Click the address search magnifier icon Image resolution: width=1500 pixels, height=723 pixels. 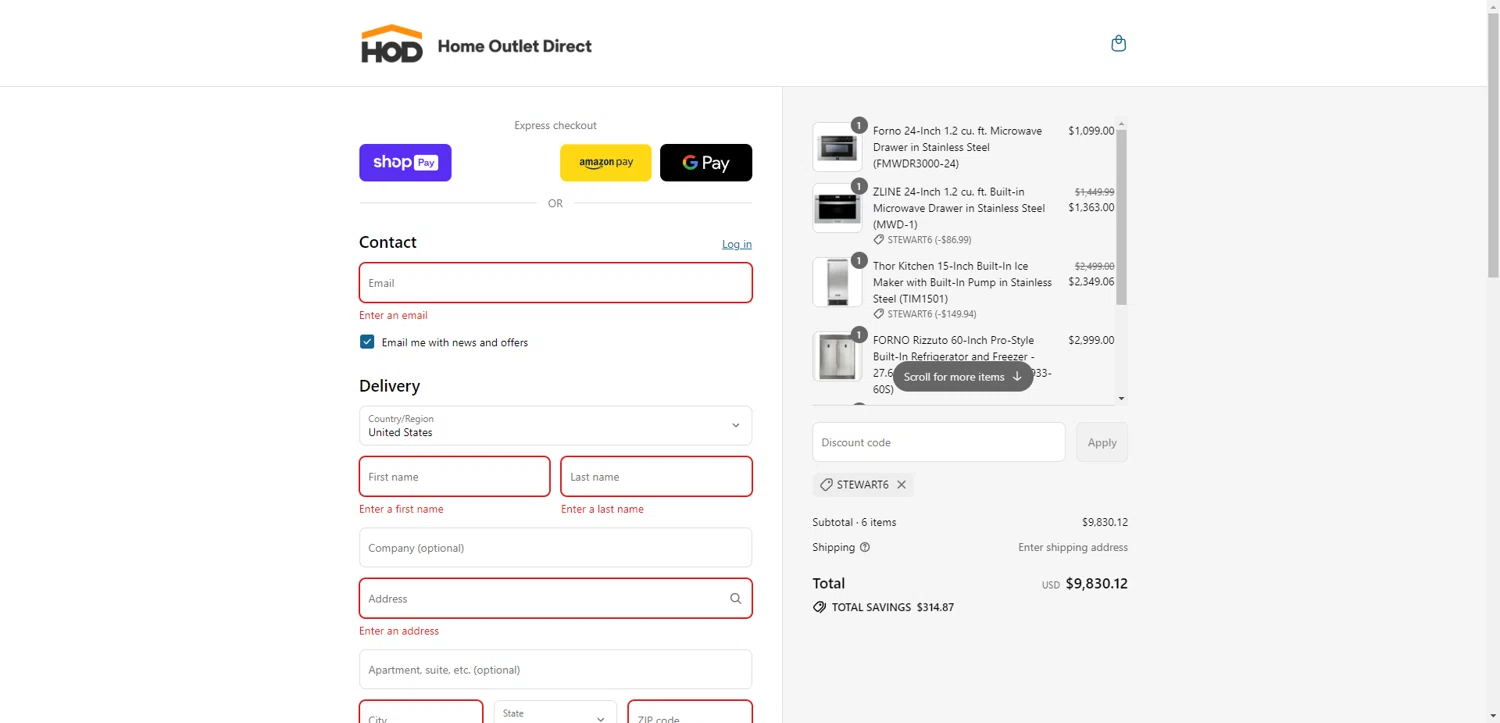(x=735, y=599)
